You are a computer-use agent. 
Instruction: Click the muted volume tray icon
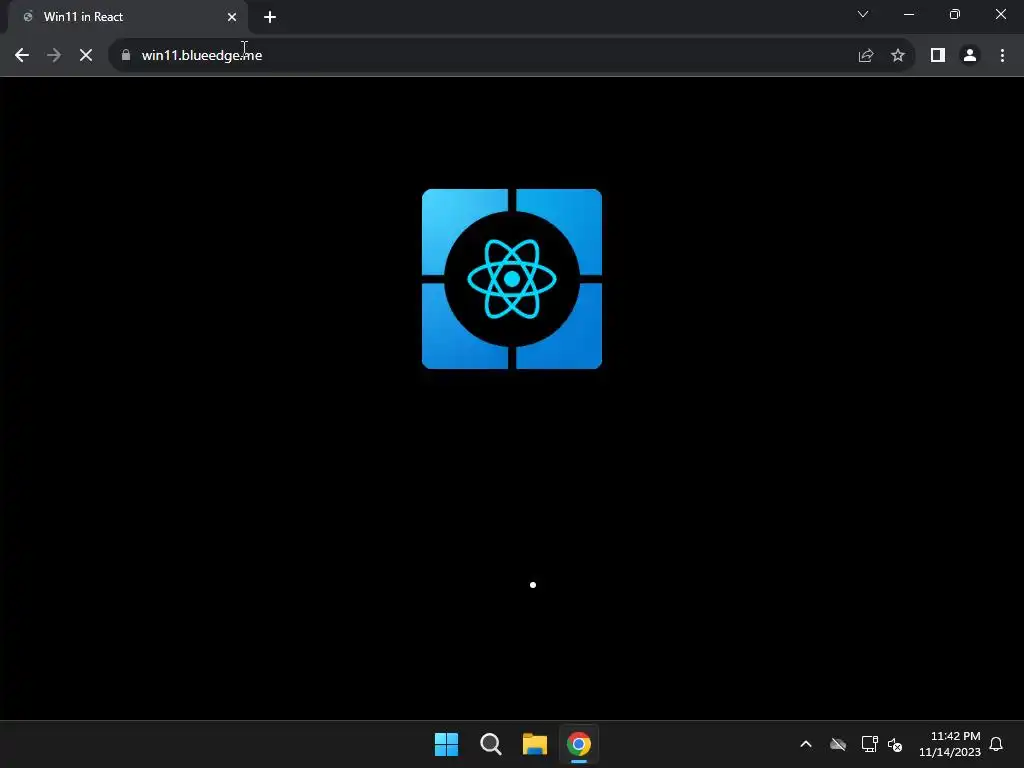(895, 744)
